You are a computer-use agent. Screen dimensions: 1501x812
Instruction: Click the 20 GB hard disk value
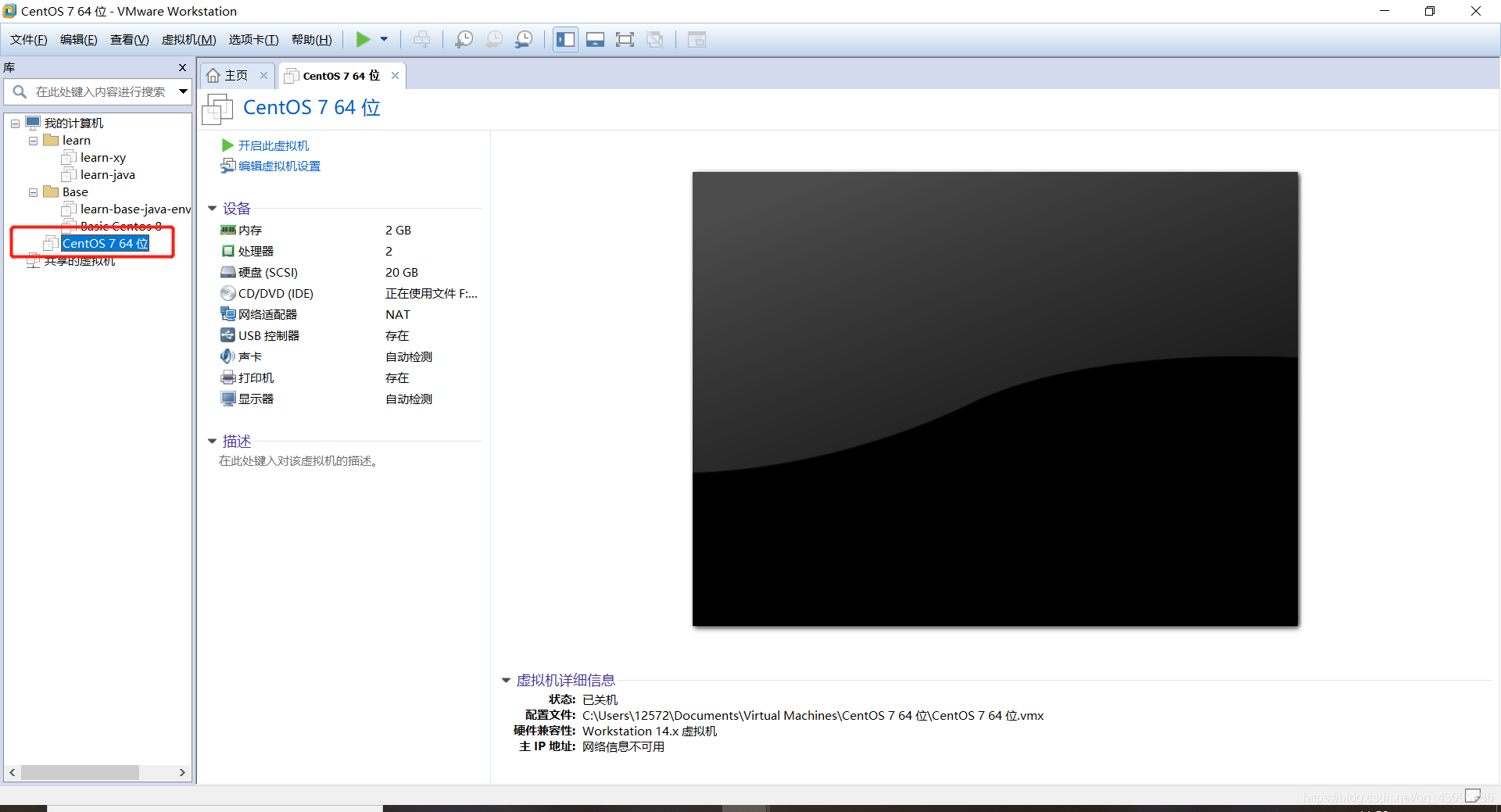[402, 272]
